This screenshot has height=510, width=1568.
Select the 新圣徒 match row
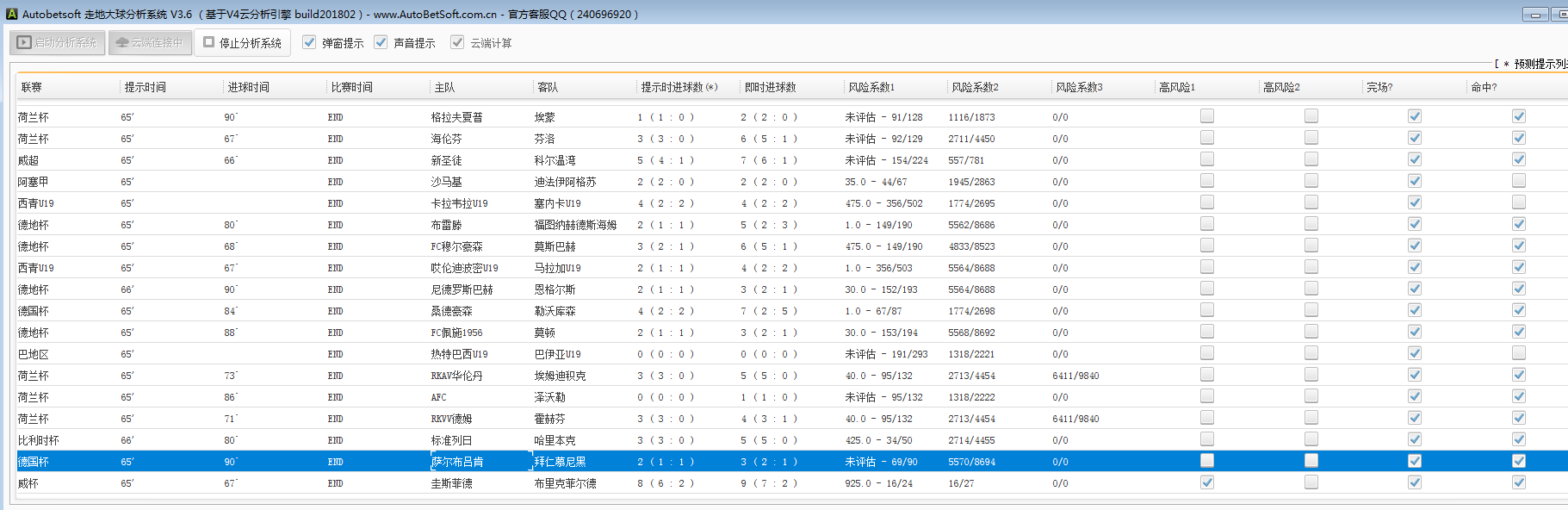pyautogui.click(x=446, y=160)
